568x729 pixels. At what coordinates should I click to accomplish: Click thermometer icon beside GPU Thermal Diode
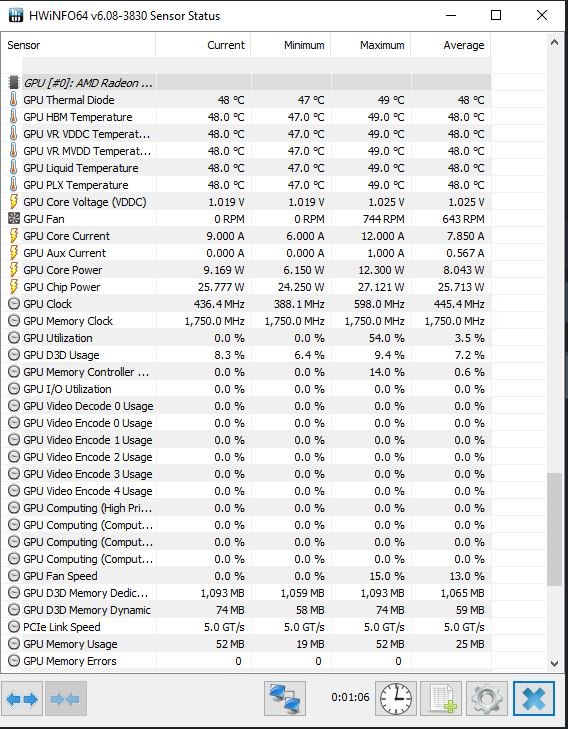coord(14,99)
